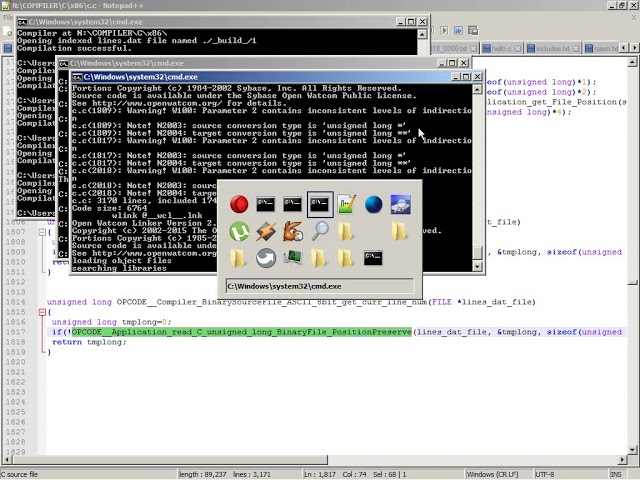Select the red sphere icon in switcher
Image resolution: width=640 pixels, height=480 pixels.
[x=239, y=204]
